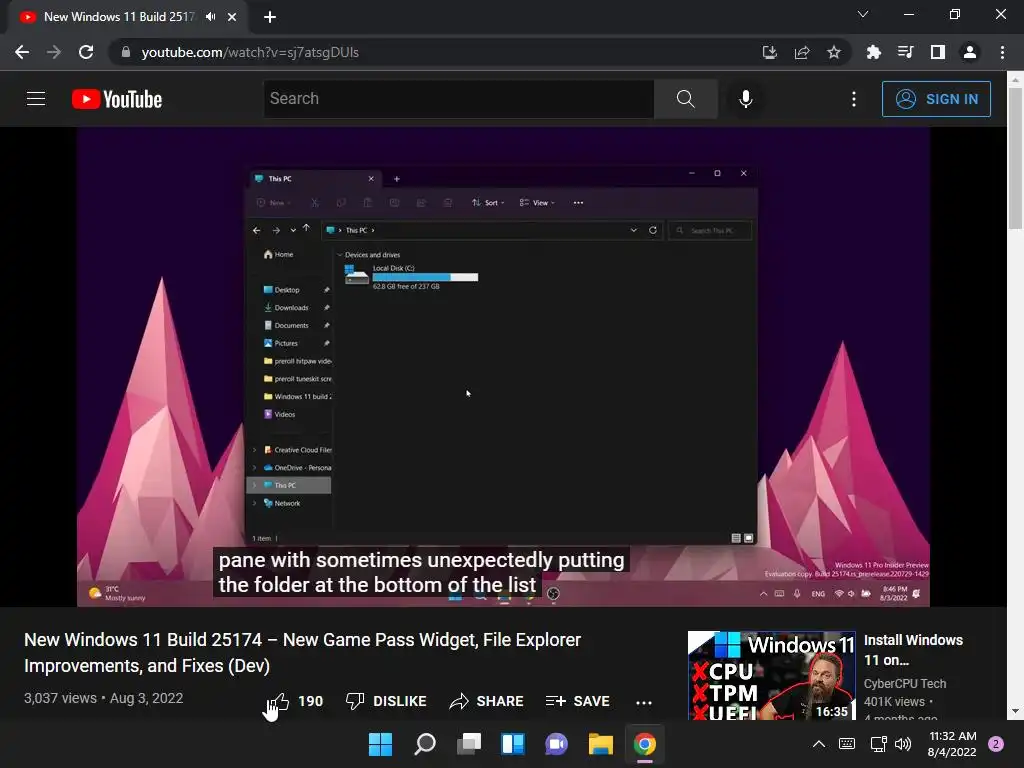Open the 'Install Windows 11 on…' title link
Image resolution: width=1024 pixels, height=768 pixels.
913,650
